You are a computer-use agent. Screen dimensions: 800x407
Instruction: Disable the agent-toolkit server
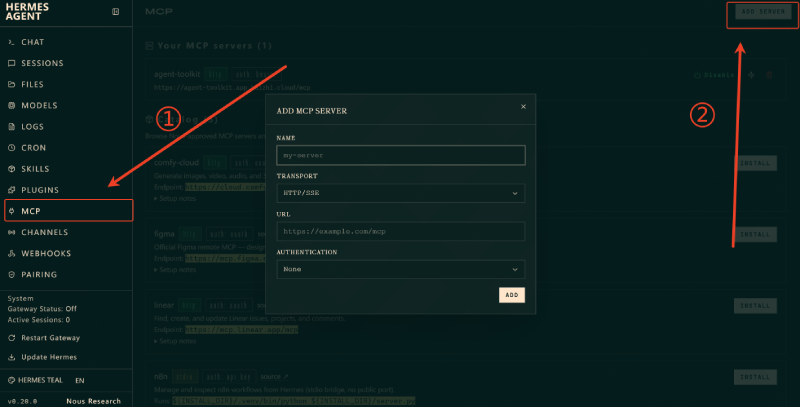coord(714,75)
